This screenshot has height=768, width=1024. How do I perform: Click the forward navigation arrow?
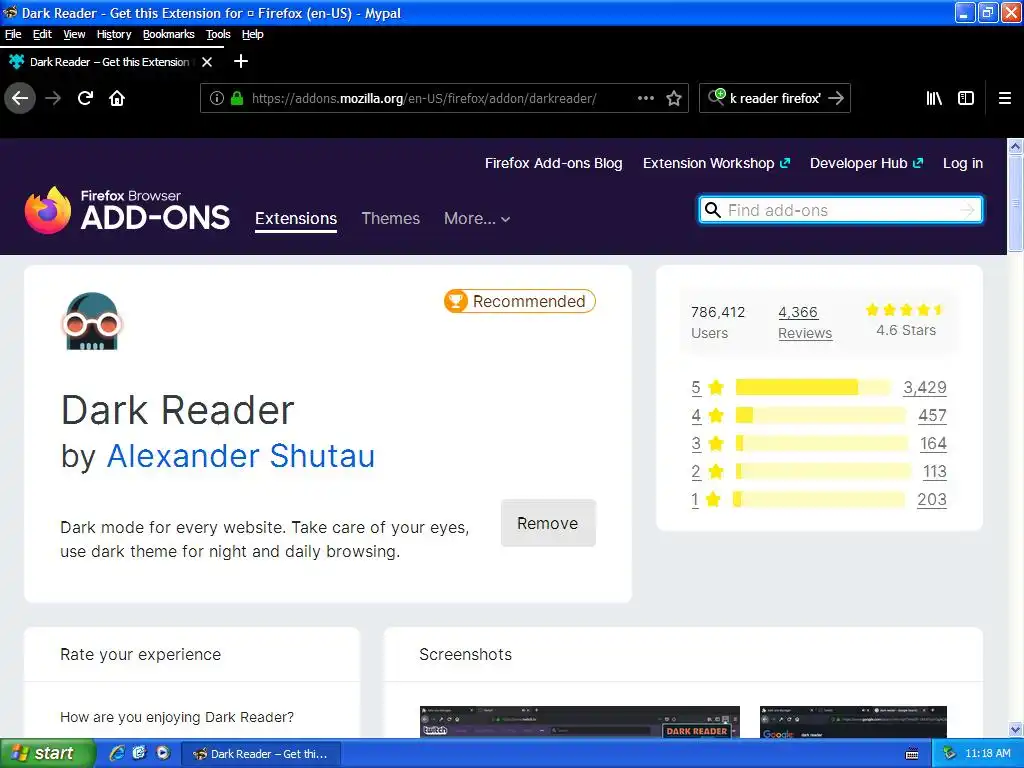(53, 99)
